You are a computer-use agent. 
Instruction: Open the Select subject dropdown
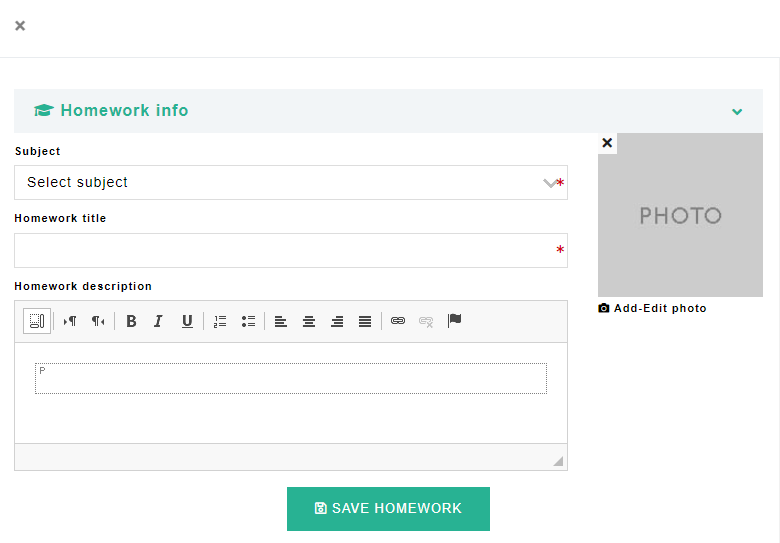[290, 183]
